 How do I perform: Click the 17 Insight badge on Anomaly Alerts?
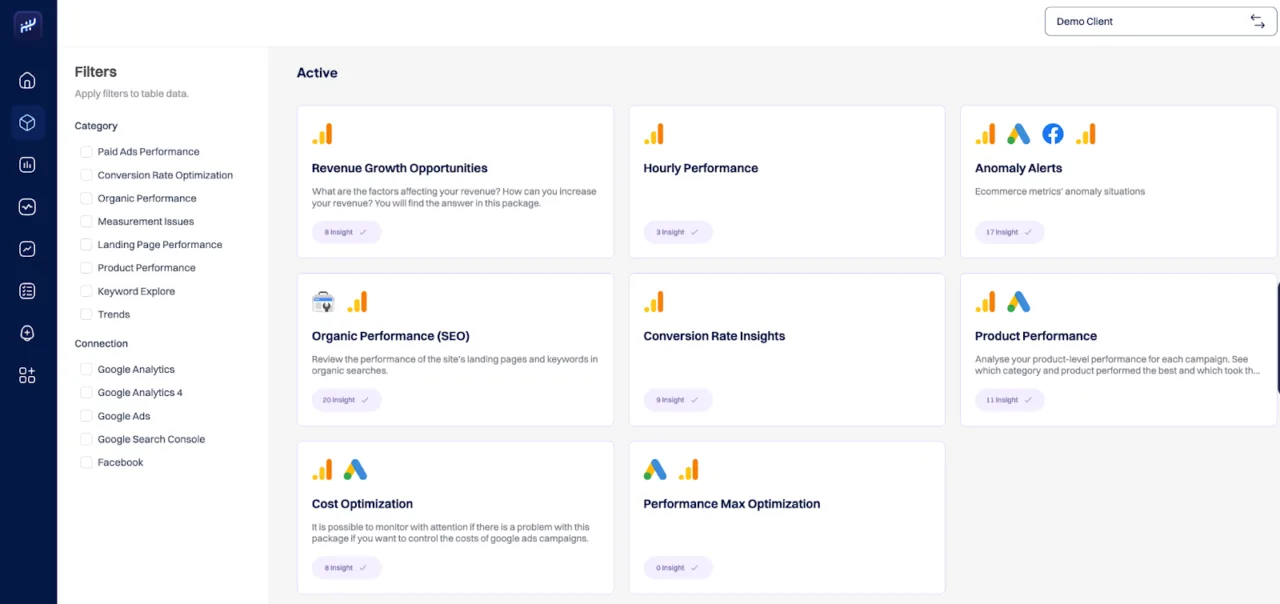point(1009,232)
